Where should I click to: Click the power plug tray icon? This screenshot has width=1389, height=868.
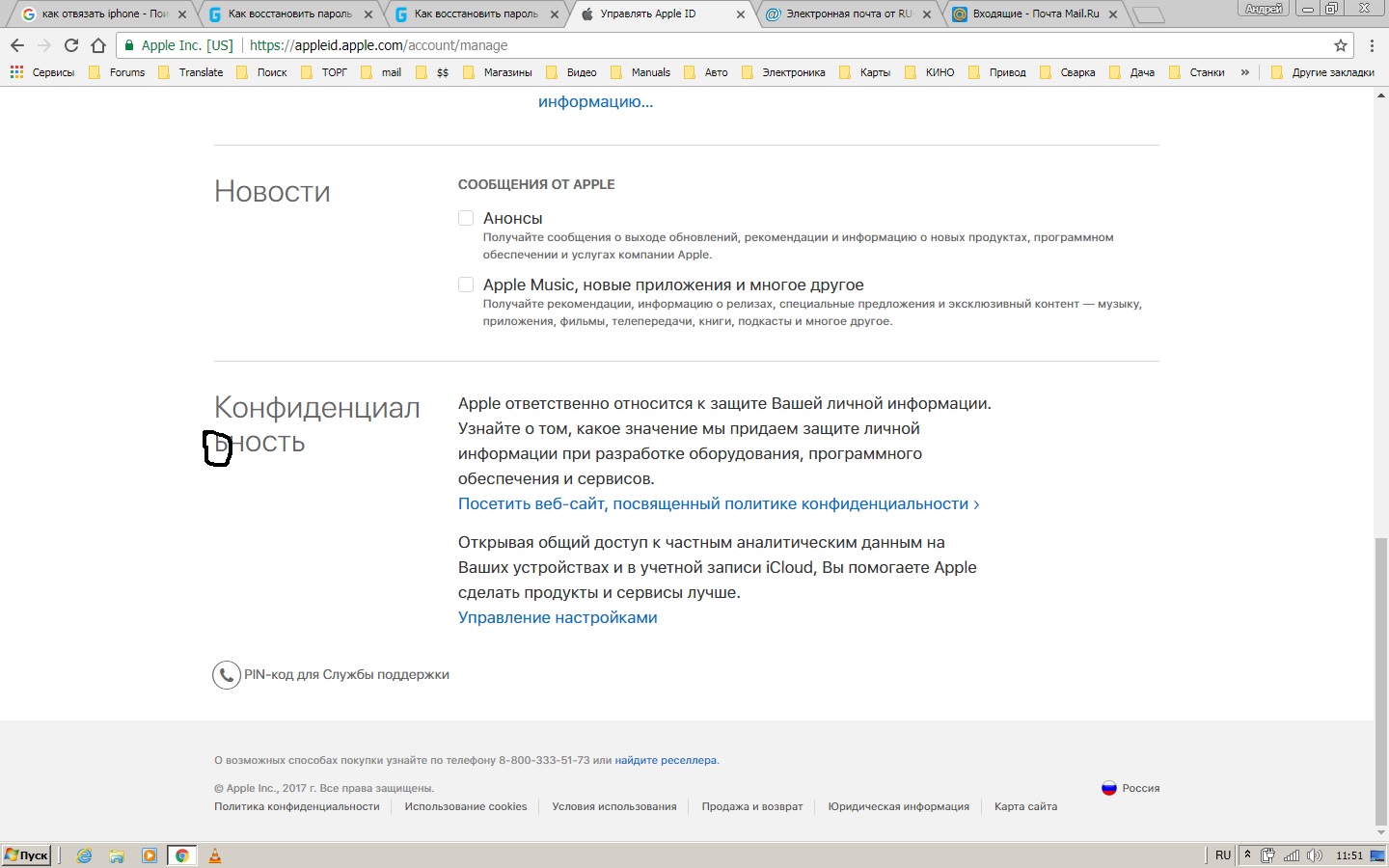1268,855
